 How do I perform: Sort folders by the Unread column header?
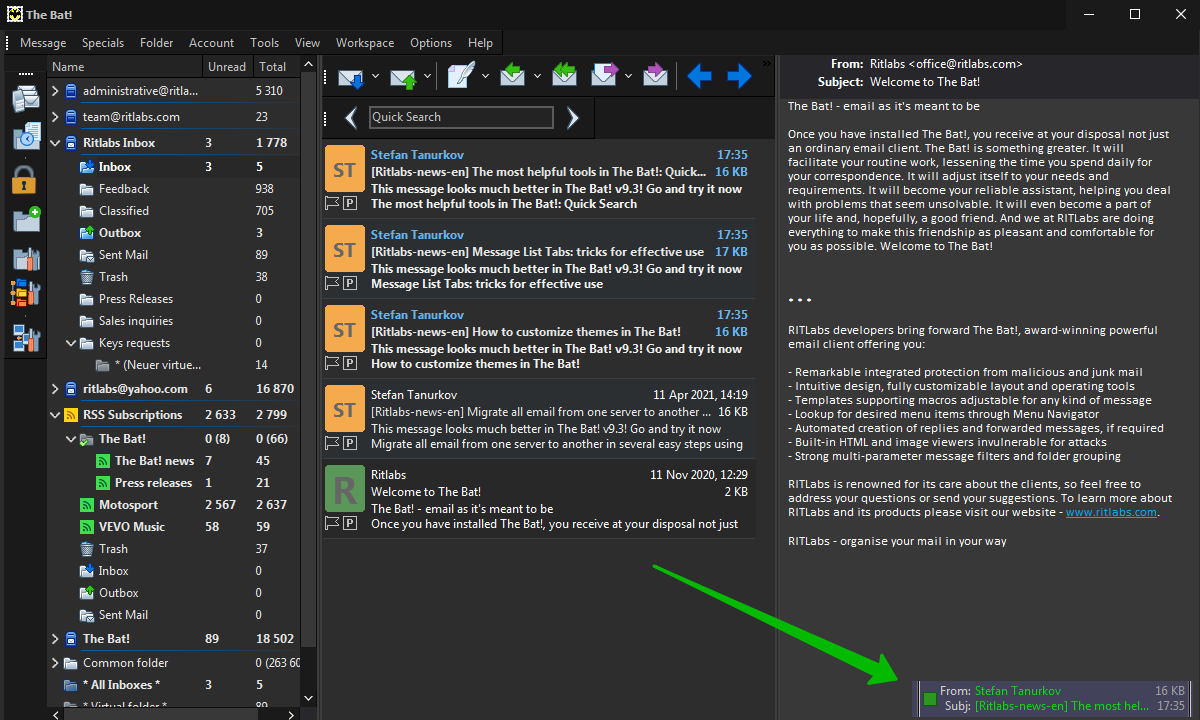coord(226,67)
